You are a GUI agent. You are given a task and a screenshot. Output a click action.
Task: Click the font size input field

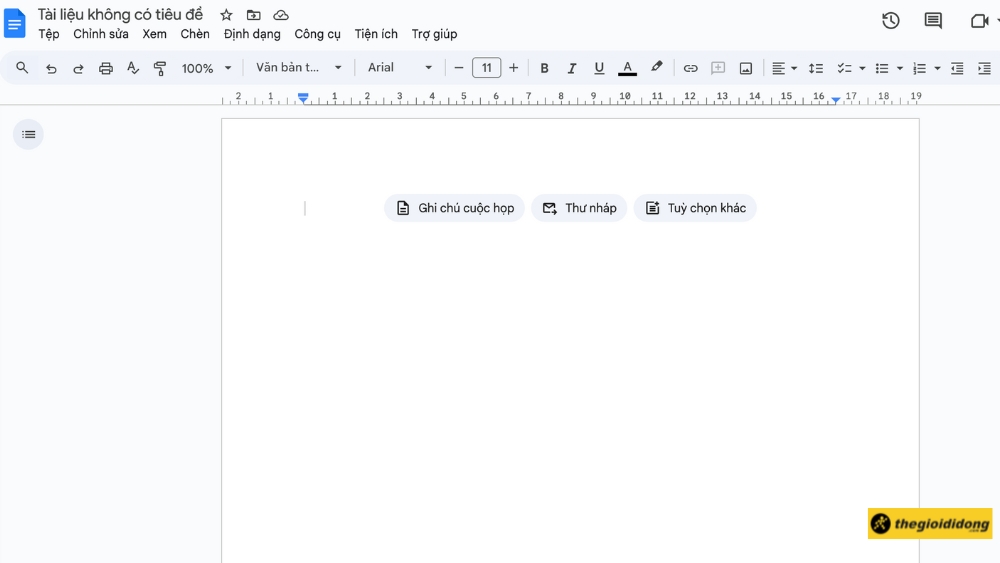(x=486, y=68)
